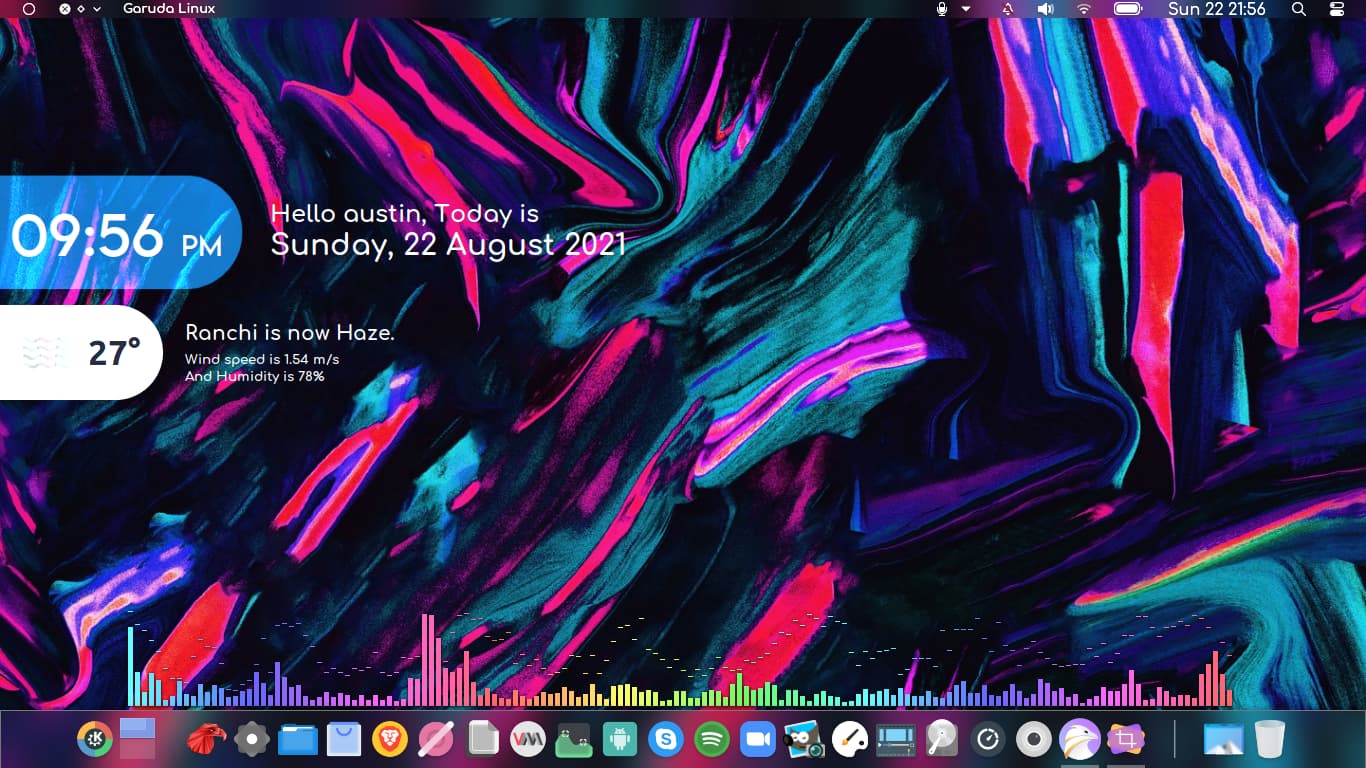
Task: Open the calendar via Sun 22 21:56 clock
Action: [1216, 9]
